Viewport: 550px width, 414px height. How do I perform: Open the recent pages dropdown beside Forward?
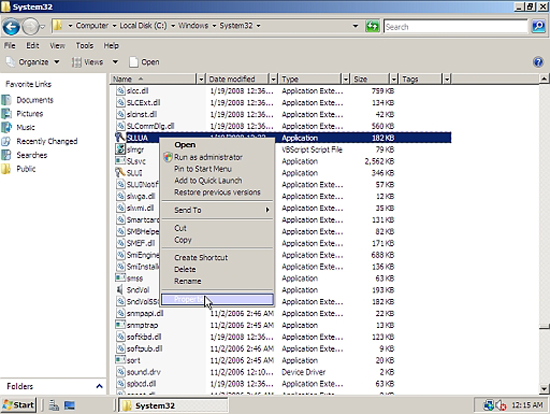click(43, 27)
